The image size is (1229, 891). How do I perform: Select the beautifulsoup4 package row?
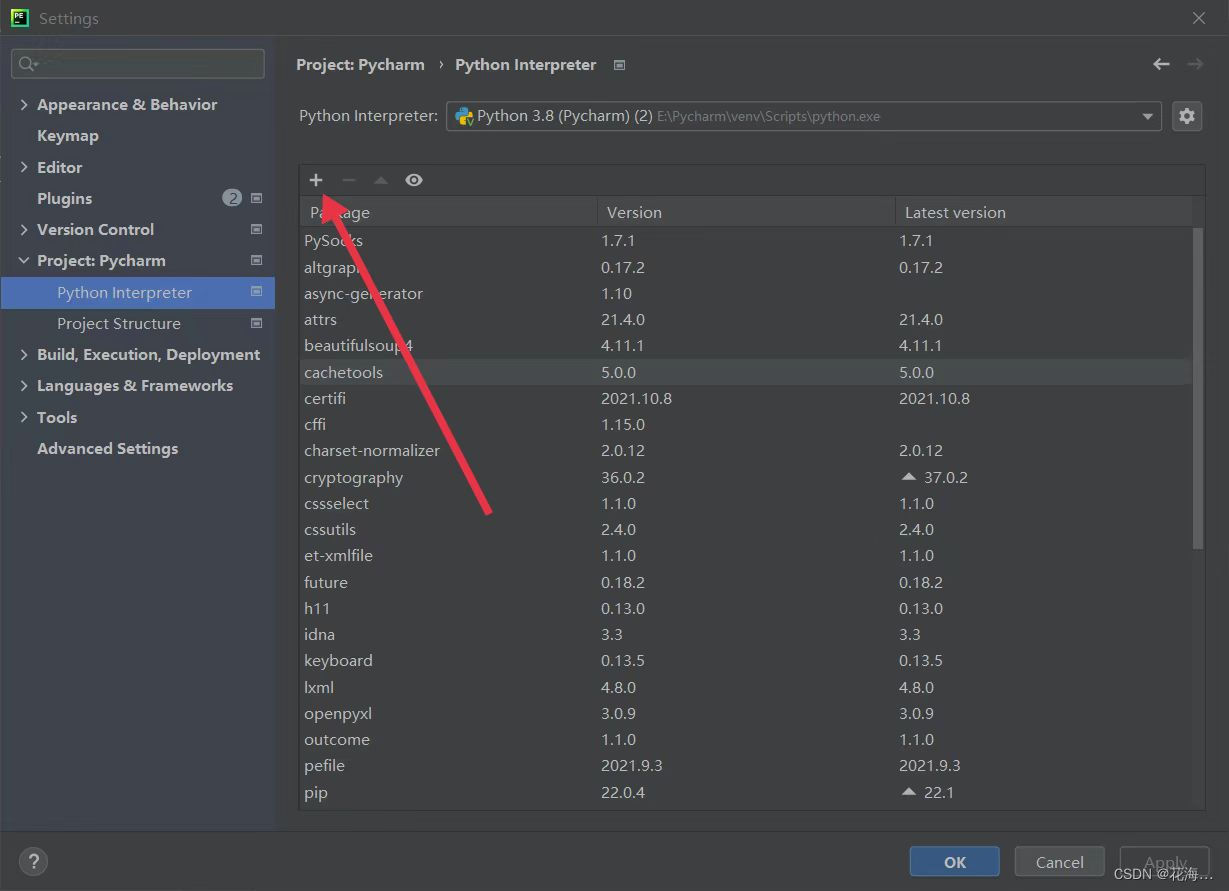click(x=746, y=345)
